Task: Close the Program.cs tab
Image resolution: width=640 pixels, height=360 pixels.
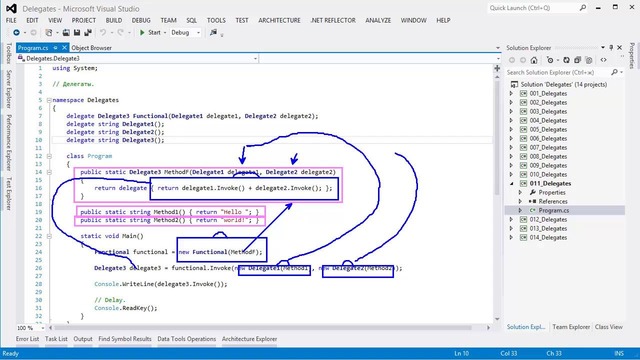Action: click(64, 48)
